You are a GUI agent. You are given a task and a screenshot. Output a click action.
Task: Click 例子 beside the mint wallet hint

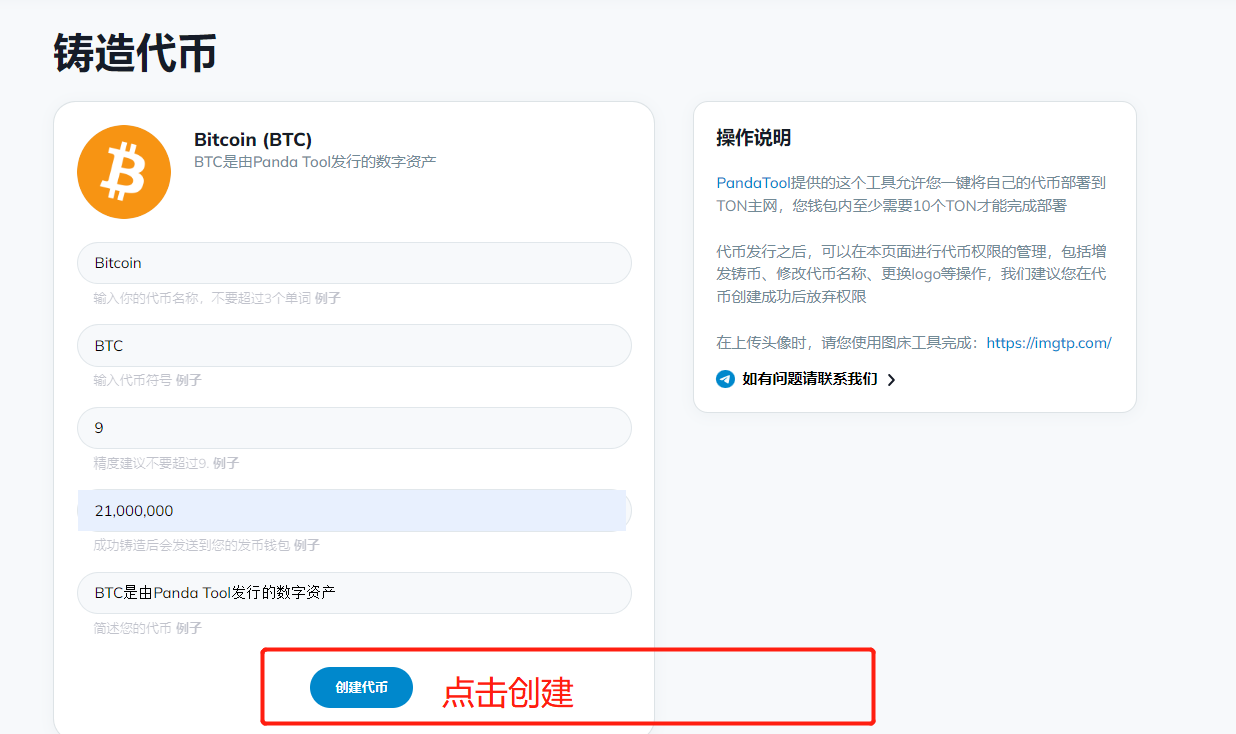pos(306,546)
